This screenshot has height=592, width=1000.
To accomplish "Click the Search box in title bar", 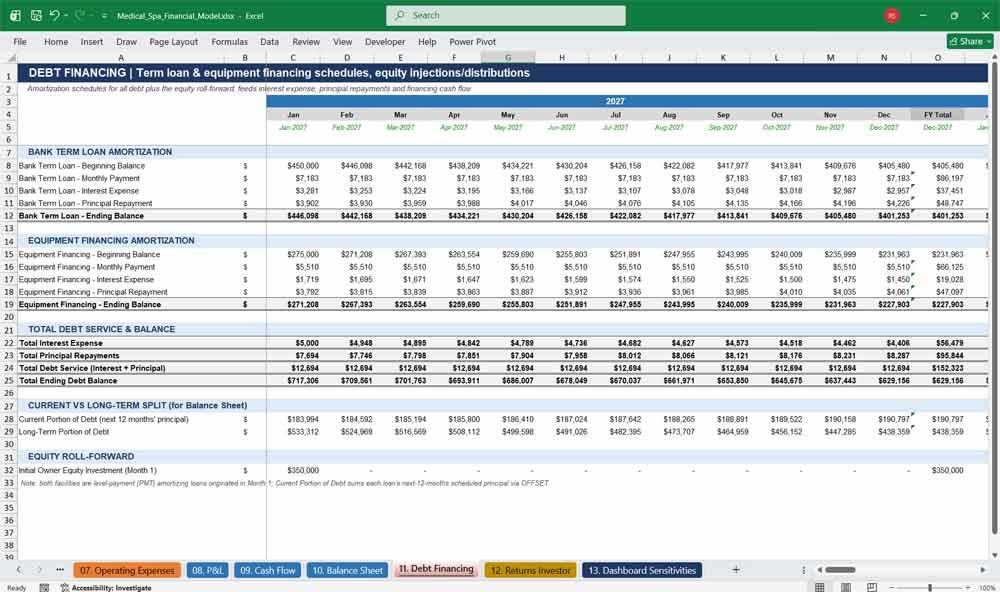I will point(506,15).
